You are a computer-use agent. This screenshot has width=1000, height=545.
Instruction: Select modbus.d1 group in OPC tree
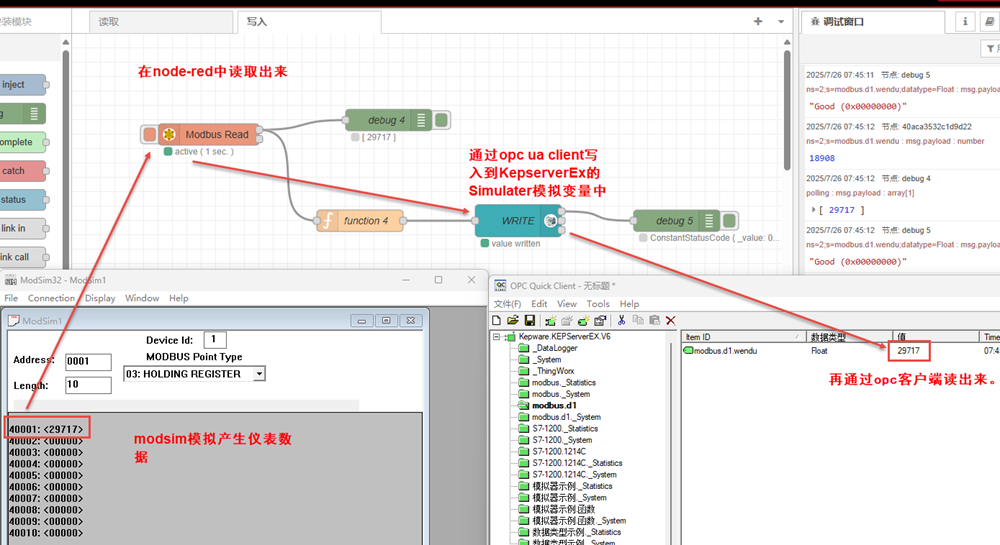554,405
